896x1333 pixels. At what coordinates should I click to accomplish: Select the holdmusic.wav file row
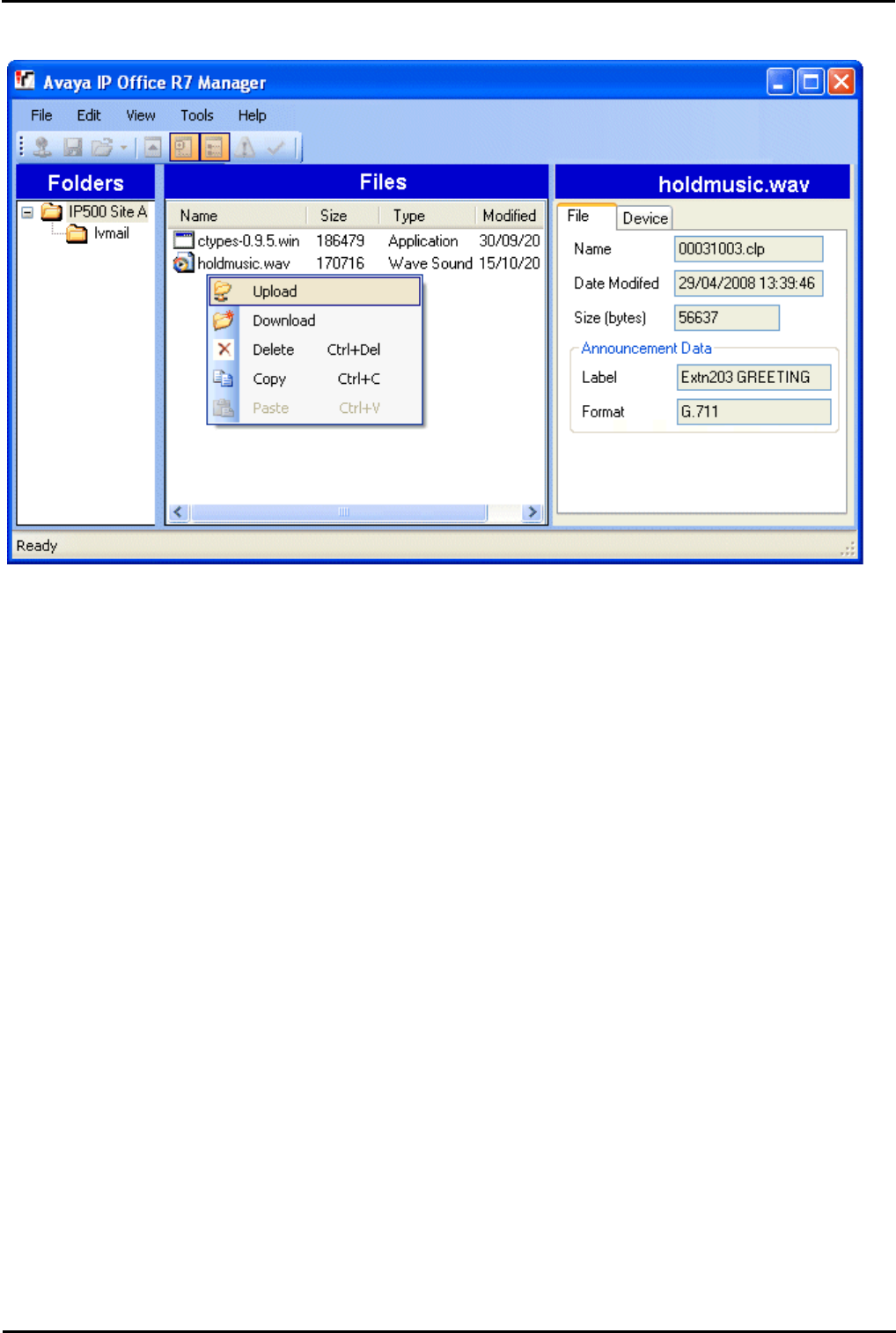click(x=356, y=263)
